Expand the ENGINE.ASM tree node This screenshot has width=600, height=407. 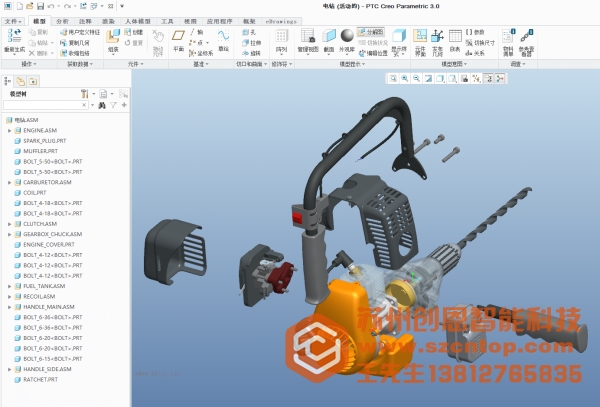(9, 130)
